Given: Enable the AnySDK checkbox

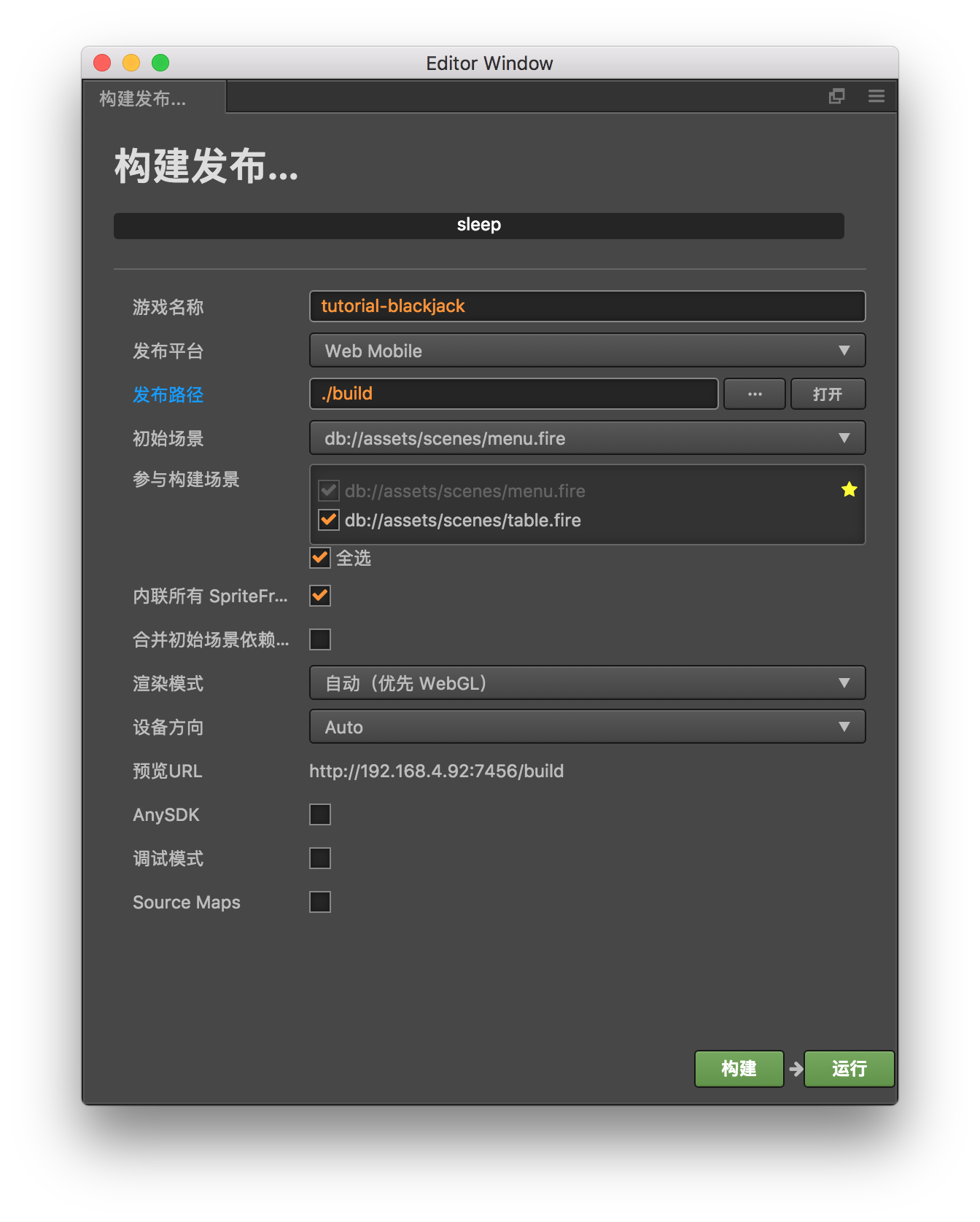Looking at the screenshot, I should click(x=320, y=814).
